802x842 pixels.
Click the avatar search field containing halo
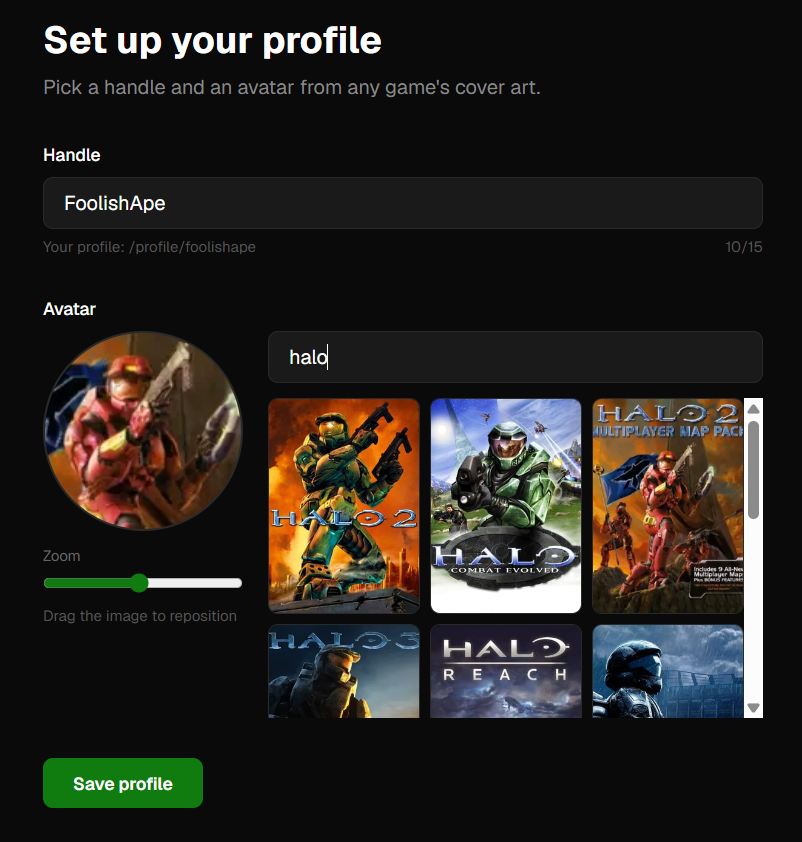515,357
